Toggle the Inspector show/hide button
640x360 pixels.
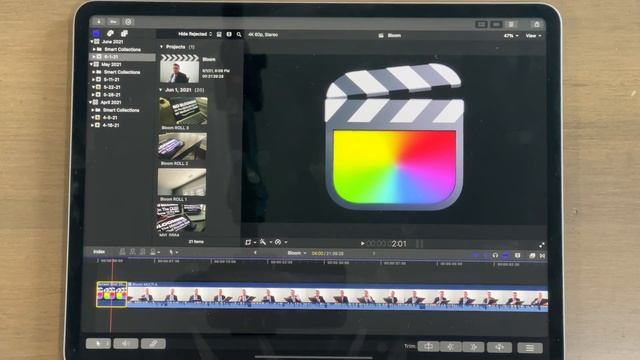click(x=511, y=24)
